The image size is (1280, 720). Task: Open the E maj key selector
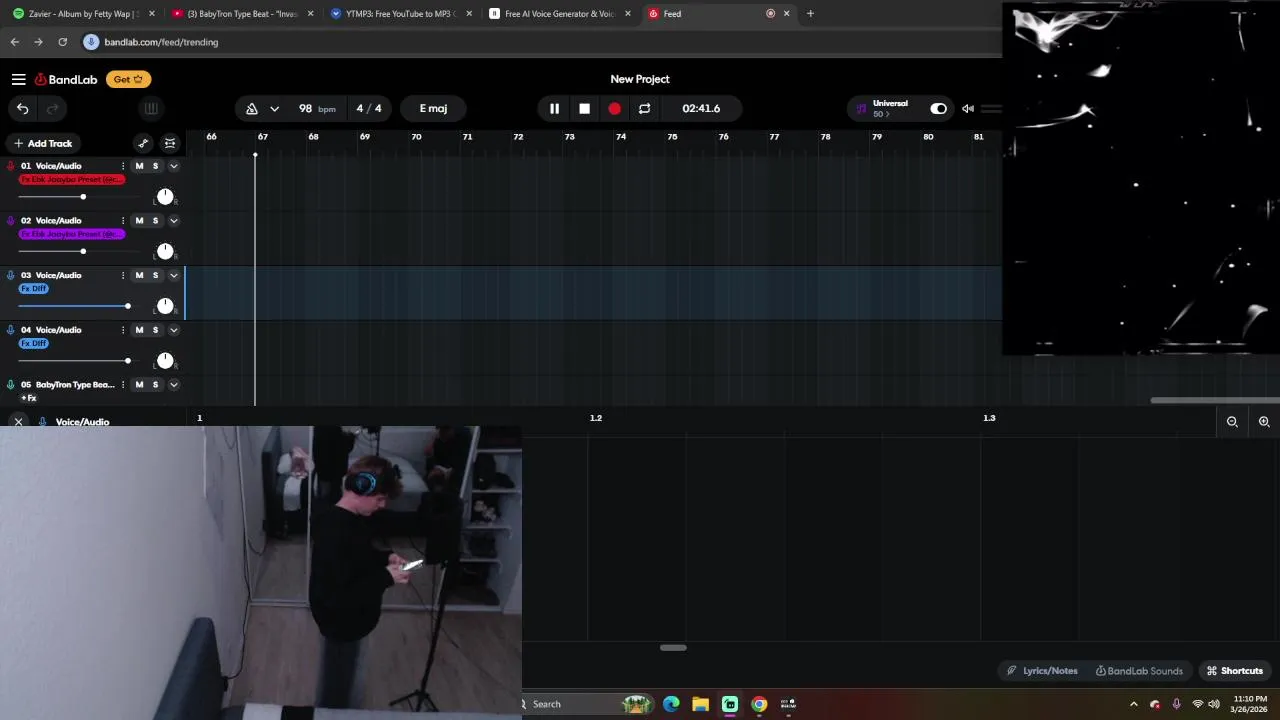tap(433, 108)
